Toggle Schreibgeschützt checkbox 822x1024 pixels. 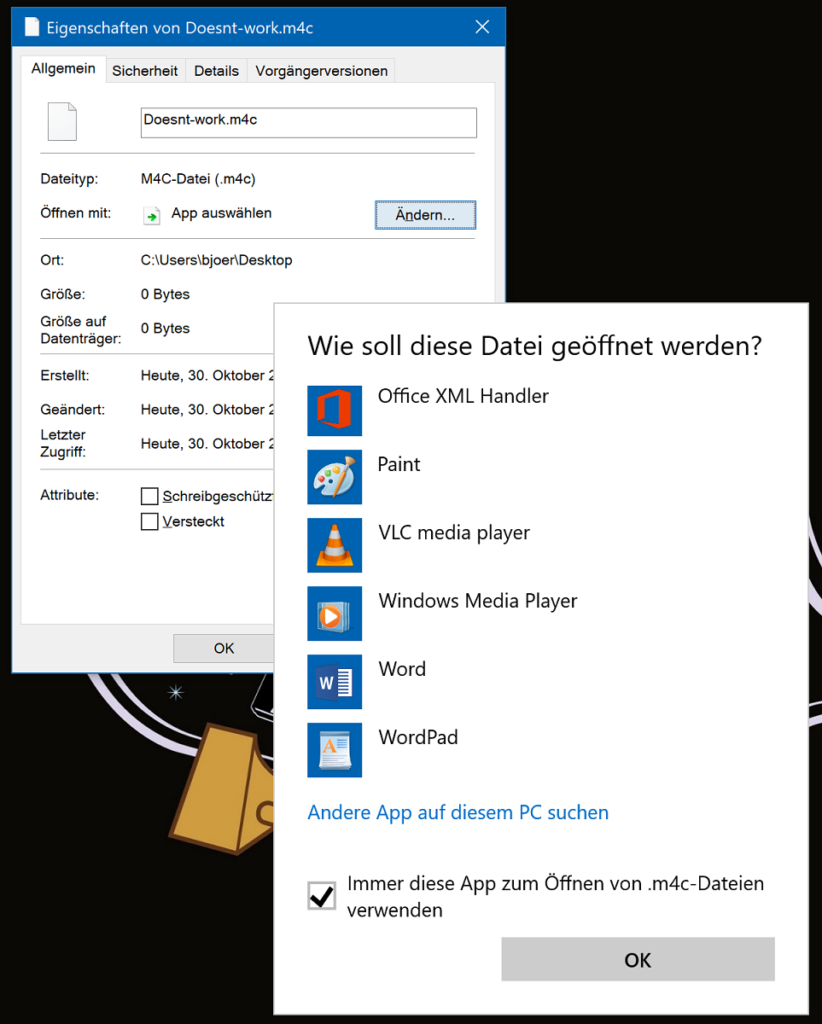[x=150, y=496]
